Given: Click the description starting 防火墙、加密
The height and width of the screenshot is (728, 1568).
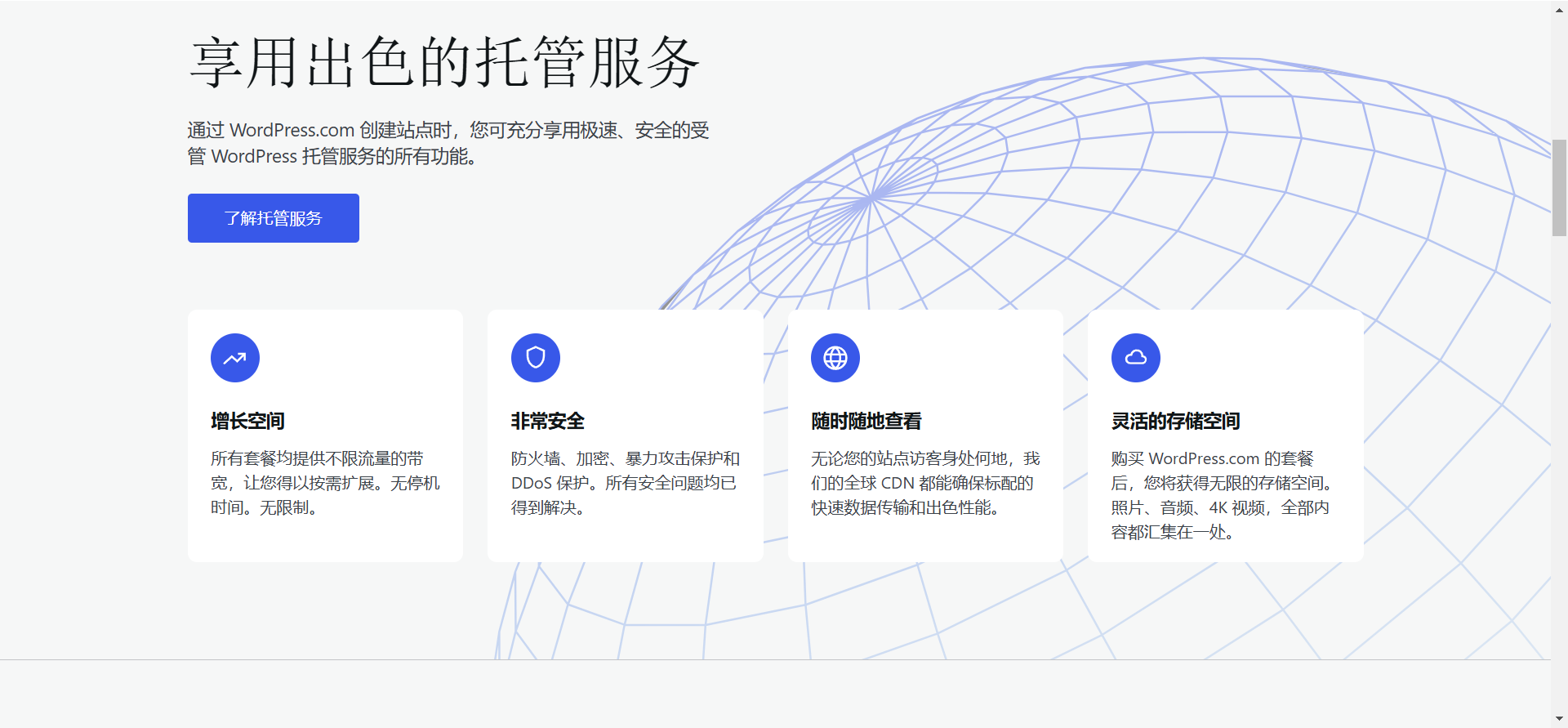Looking at the screenshot, I should click(x=626, y=483).
